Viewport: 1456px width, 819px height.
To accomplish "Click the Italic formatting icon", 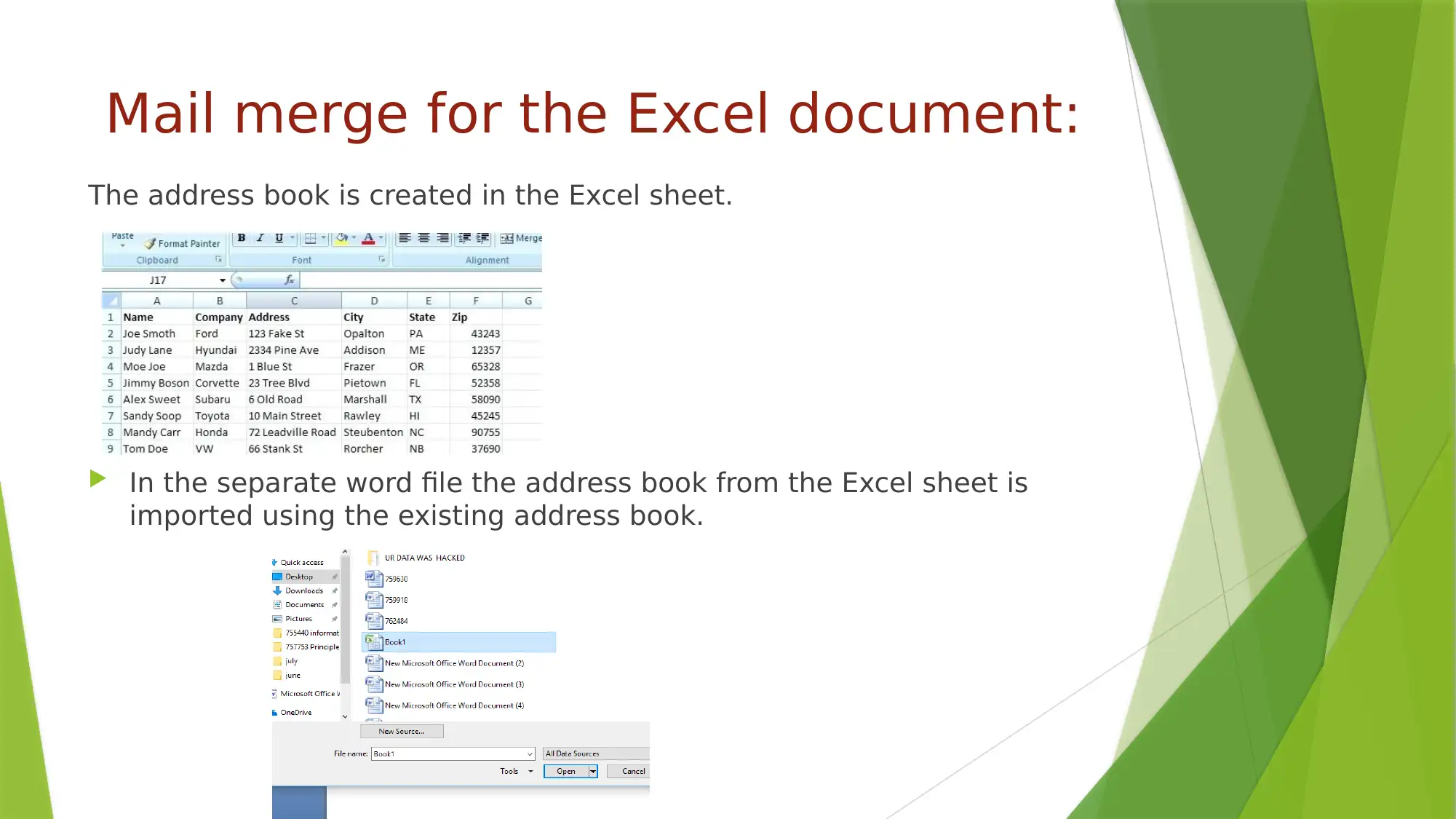I will click(260, 237).
